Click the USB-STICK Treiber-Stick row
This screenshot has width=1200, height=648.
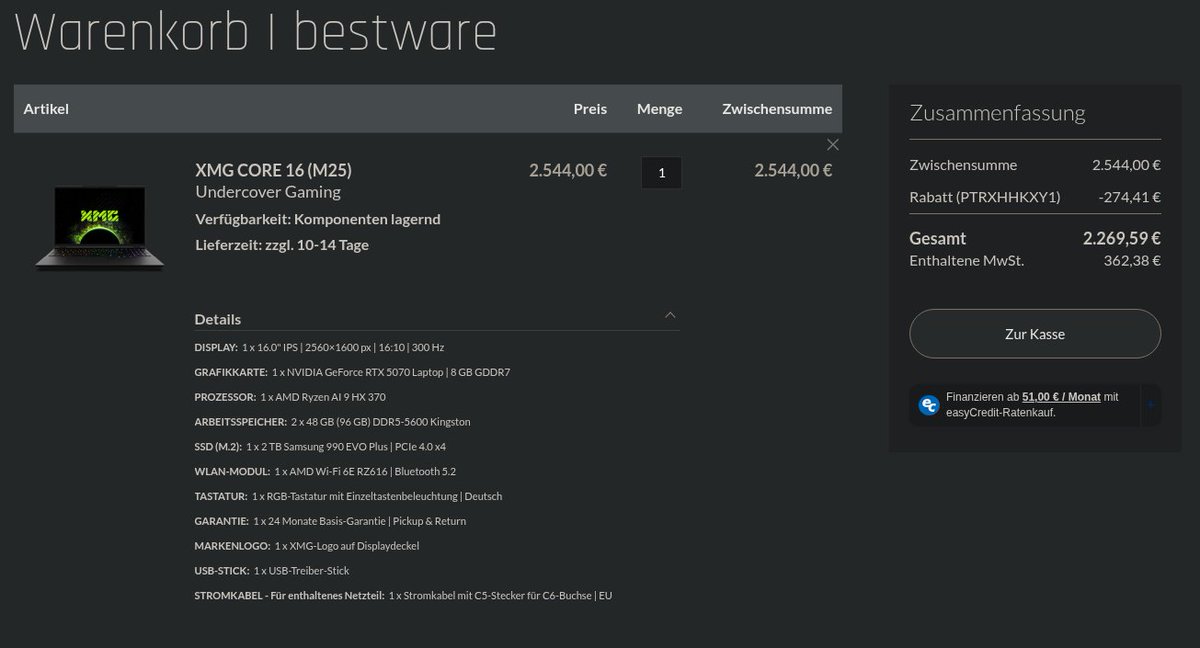point(272,570)
